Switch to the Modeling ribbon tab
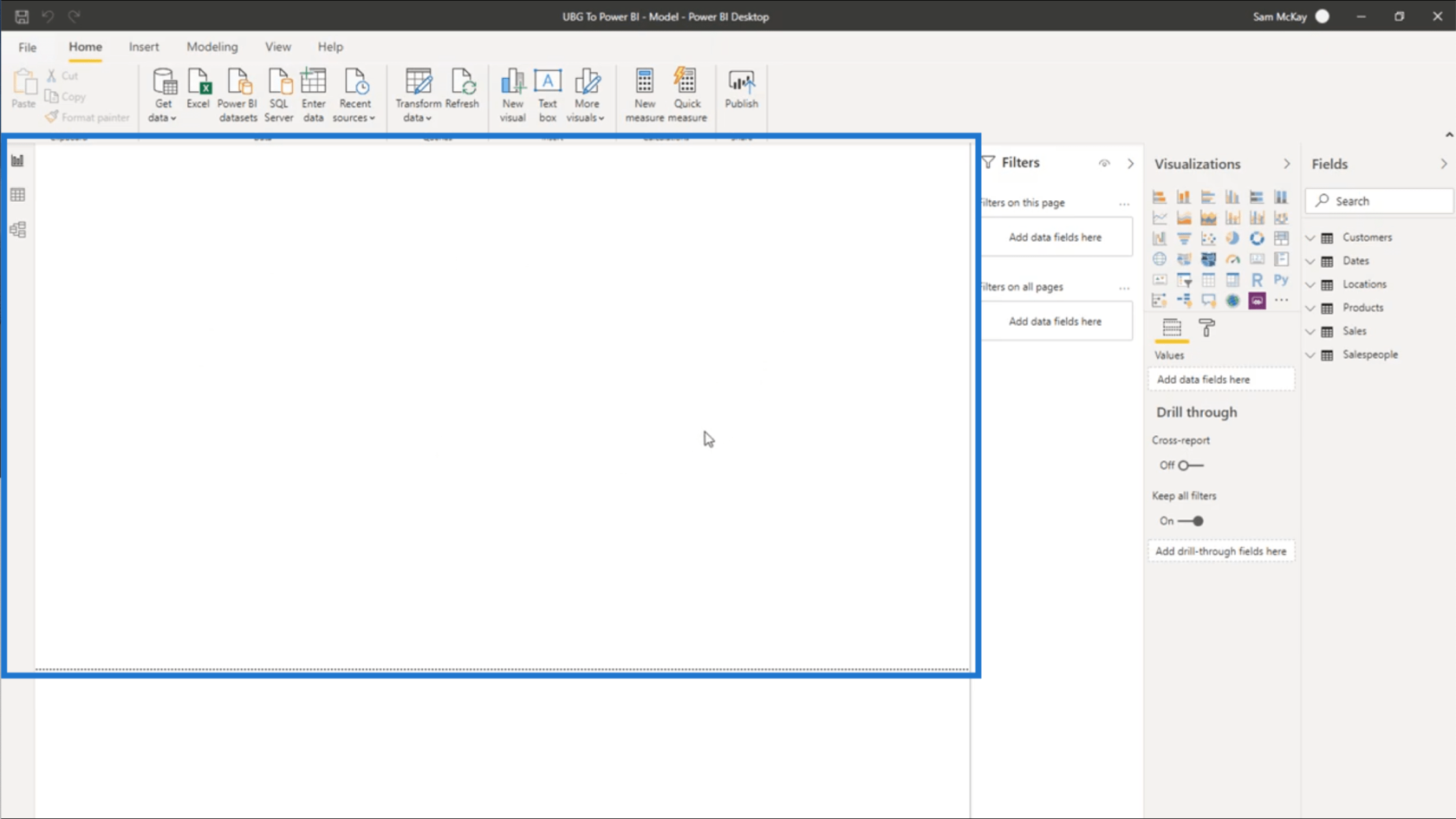1456x819 pixels. 212,47
